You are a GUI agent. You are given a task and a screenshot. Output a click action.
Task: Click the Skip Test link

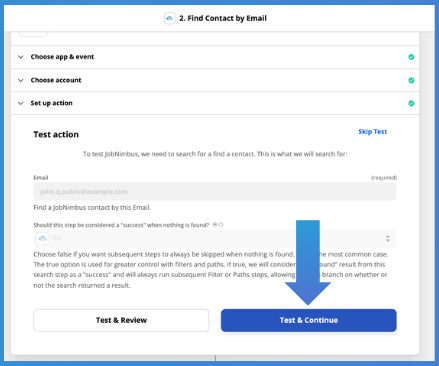373,132
